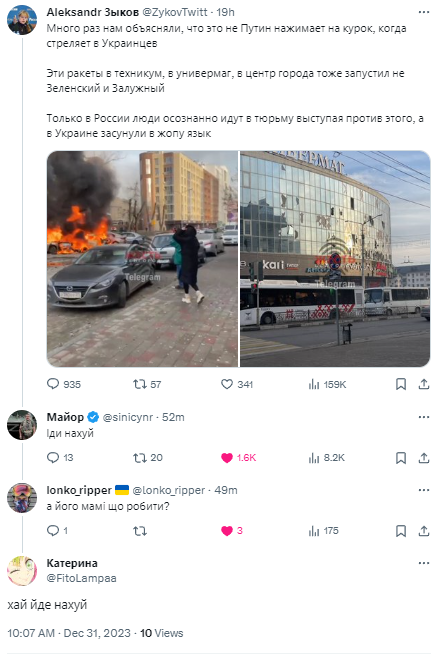Viewport: 441px width, 663px height.
Task: Open more options menu on Aleksandr's tweet
Action: [x=424, y=12]
